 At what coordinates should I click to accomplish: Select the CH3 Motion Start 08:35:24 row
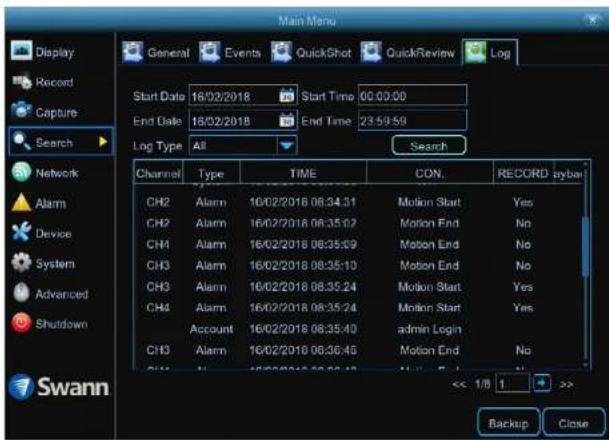[357, 287]
